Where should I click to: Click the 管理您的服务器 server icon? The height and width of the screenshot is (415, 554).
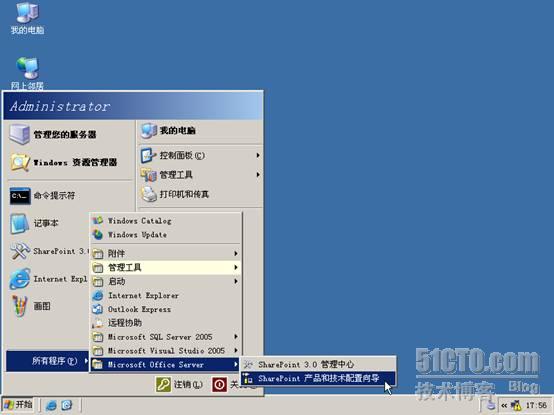tap(19, 134)
